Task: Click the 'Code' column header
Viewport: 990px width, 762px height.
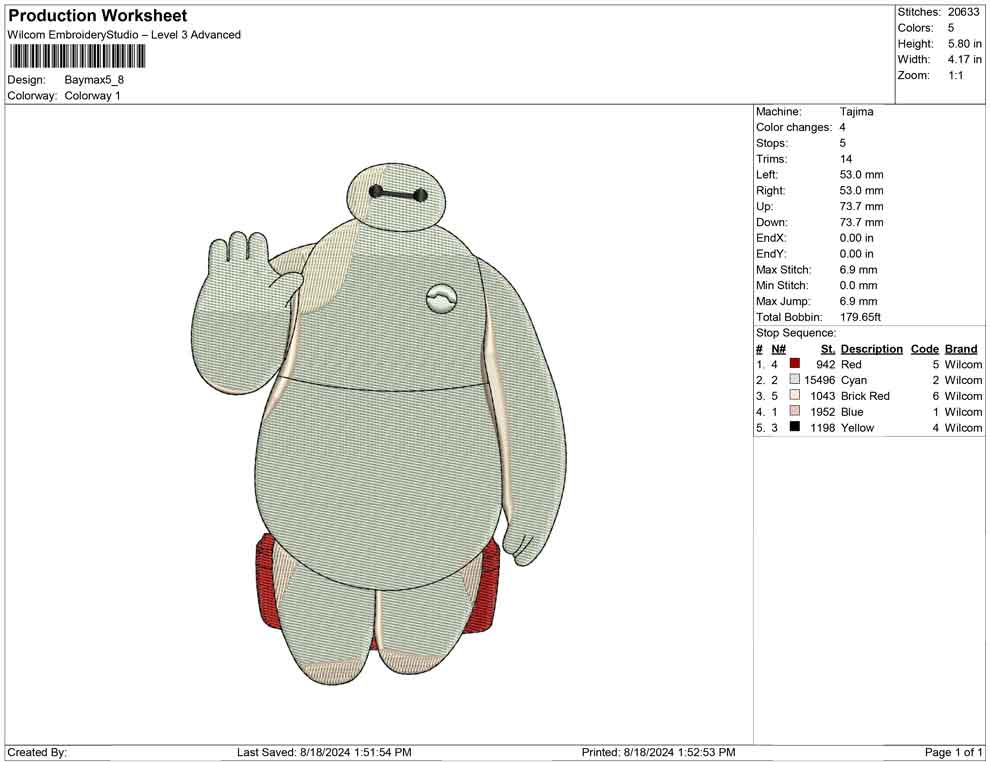Action: pyautogui.click(x=924, y=348)
